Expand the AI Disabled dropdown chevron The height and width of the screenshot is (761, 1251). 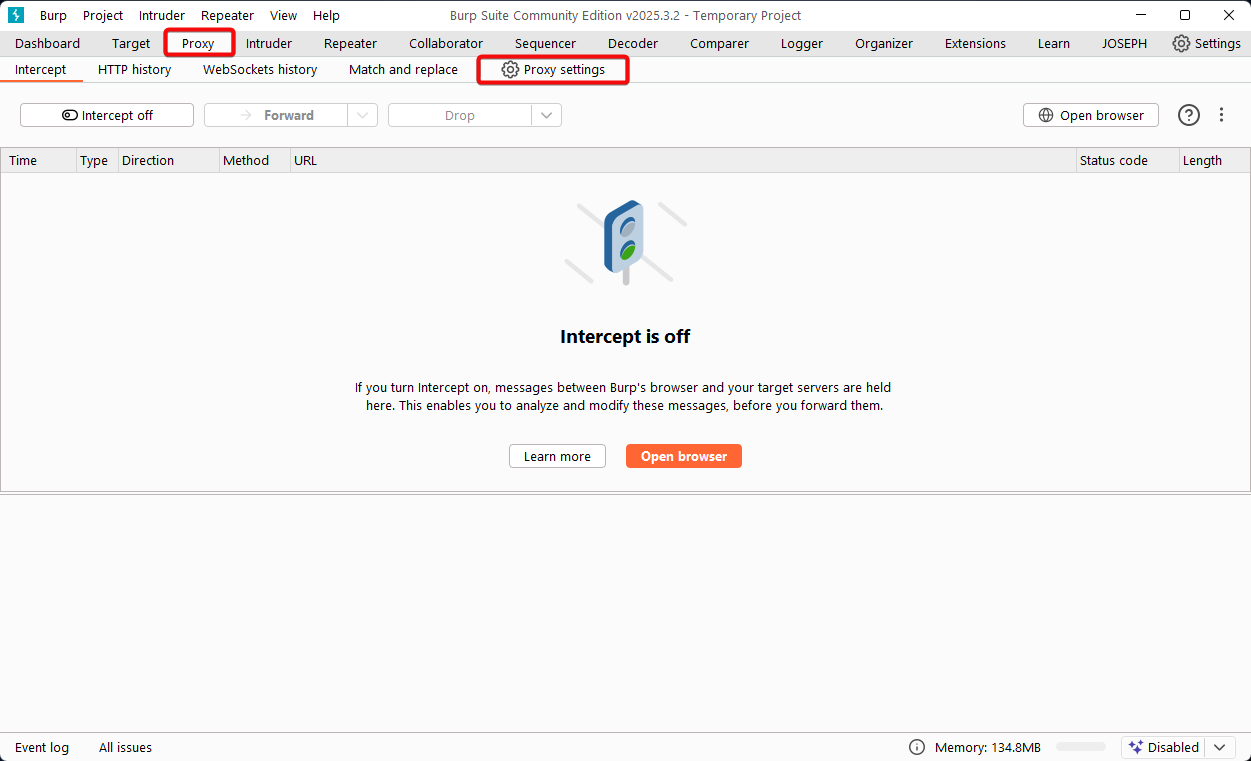pos(1219,747)
